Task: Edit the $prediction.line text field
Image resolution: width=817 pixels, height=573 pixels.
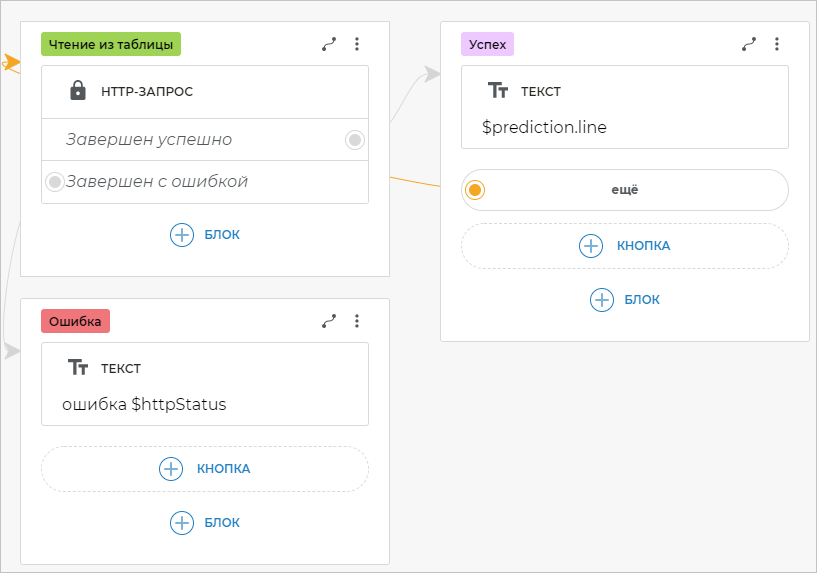Action: pos(545,127)
